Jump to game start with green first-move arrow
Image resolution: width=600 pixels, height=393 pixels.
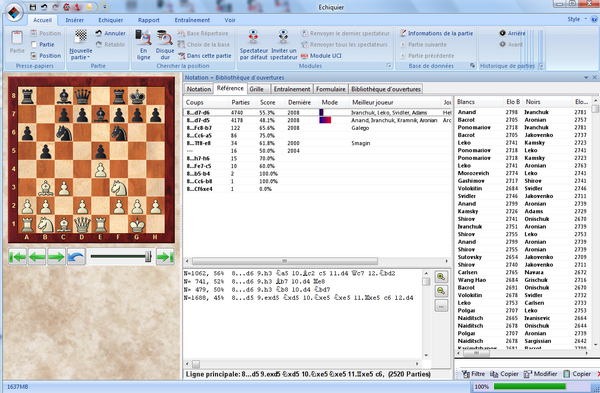pyautogui.click(x=18, y=257)
